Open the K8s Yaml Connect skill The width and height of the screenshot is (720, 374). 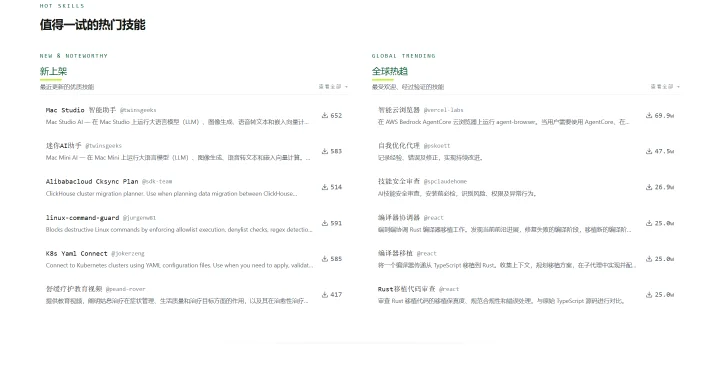pyautogui.click(x=76, y=253)
